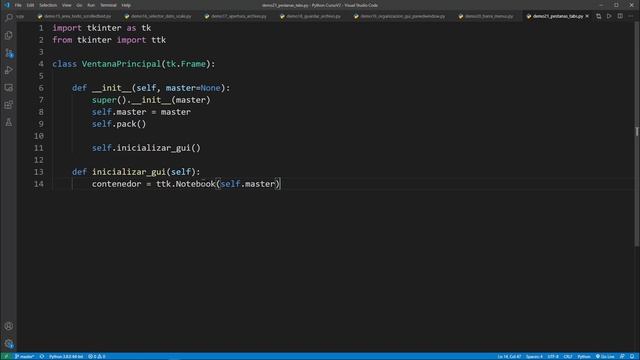Open the Explorer view in activity bar
The width and height of the screenshot is (640, 360).
coord(9,36)
